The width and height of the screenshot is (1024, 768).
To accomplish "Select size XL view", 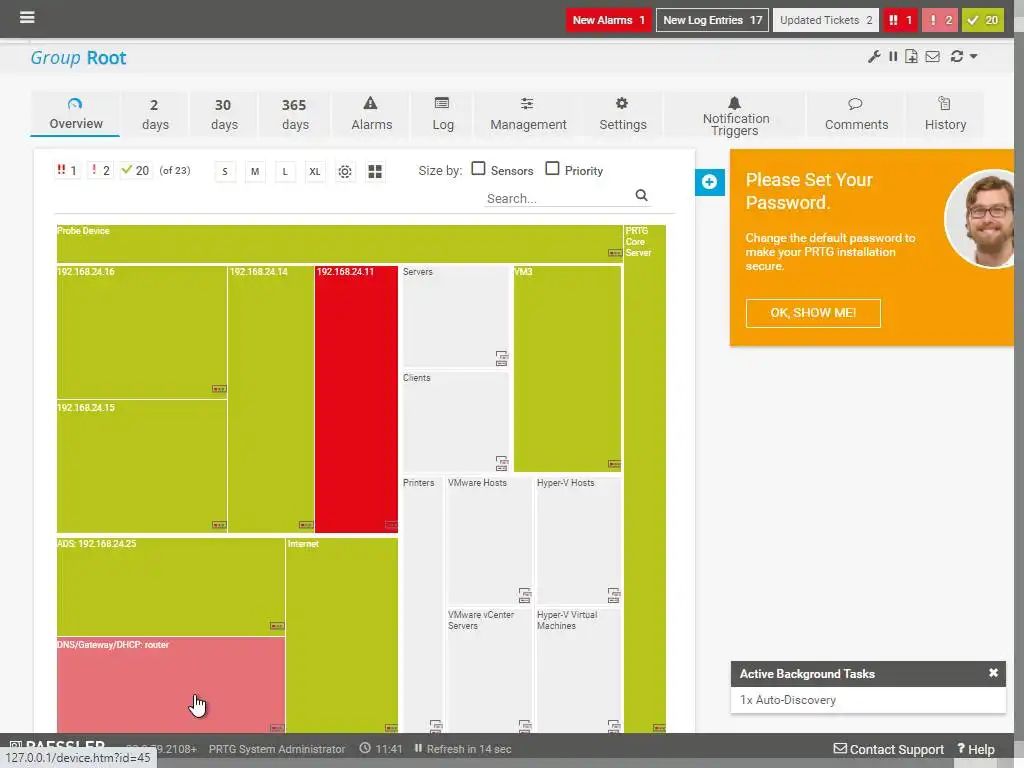I will coord(315,172).
